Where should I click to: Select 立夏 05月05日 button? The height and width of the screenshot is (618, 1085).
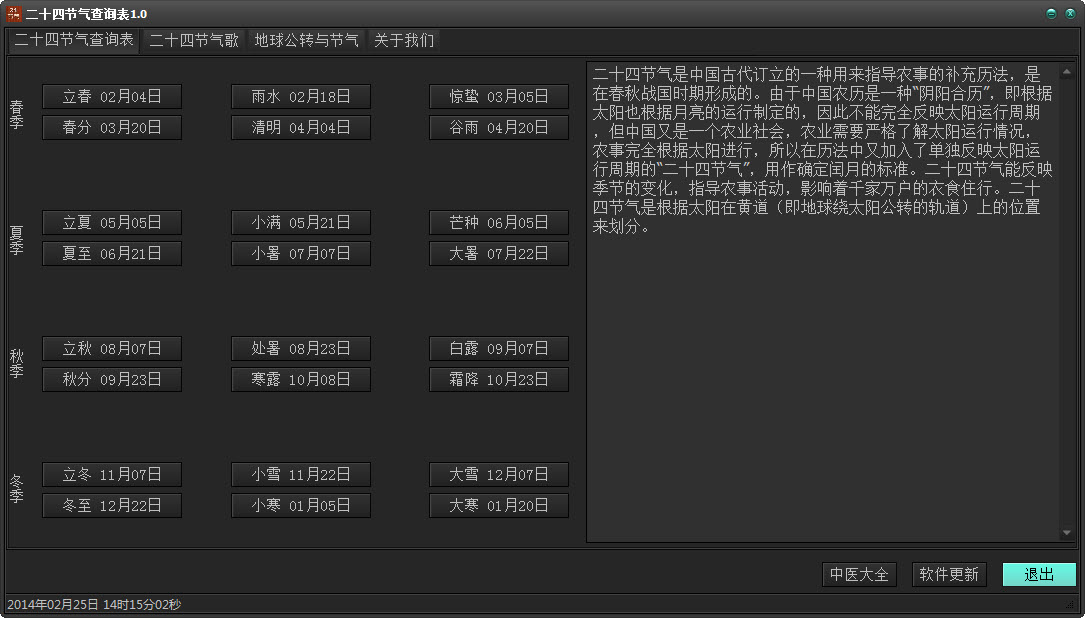pyautogui.click(x=112, y=223)
